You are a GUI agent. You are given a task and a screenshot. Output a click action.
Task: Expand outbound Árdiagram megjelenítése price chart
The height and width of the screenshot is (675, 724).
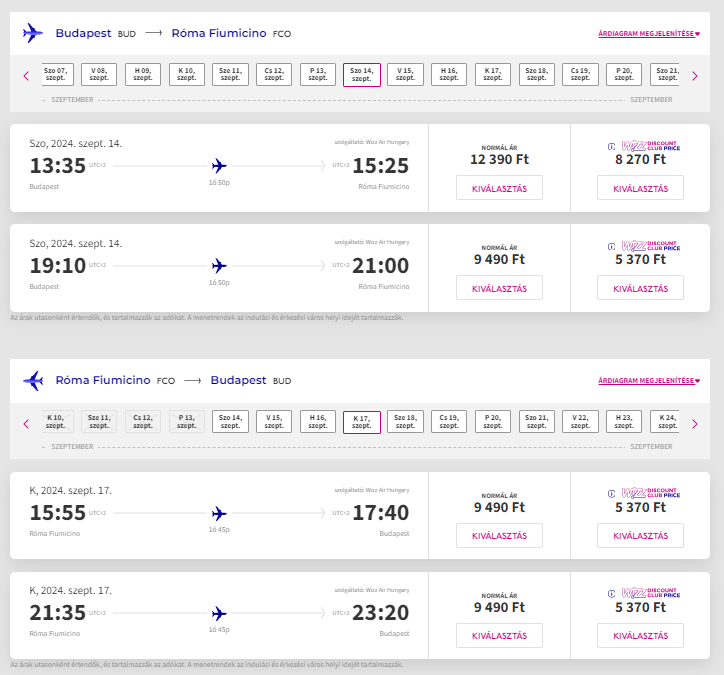pos(649,33)
